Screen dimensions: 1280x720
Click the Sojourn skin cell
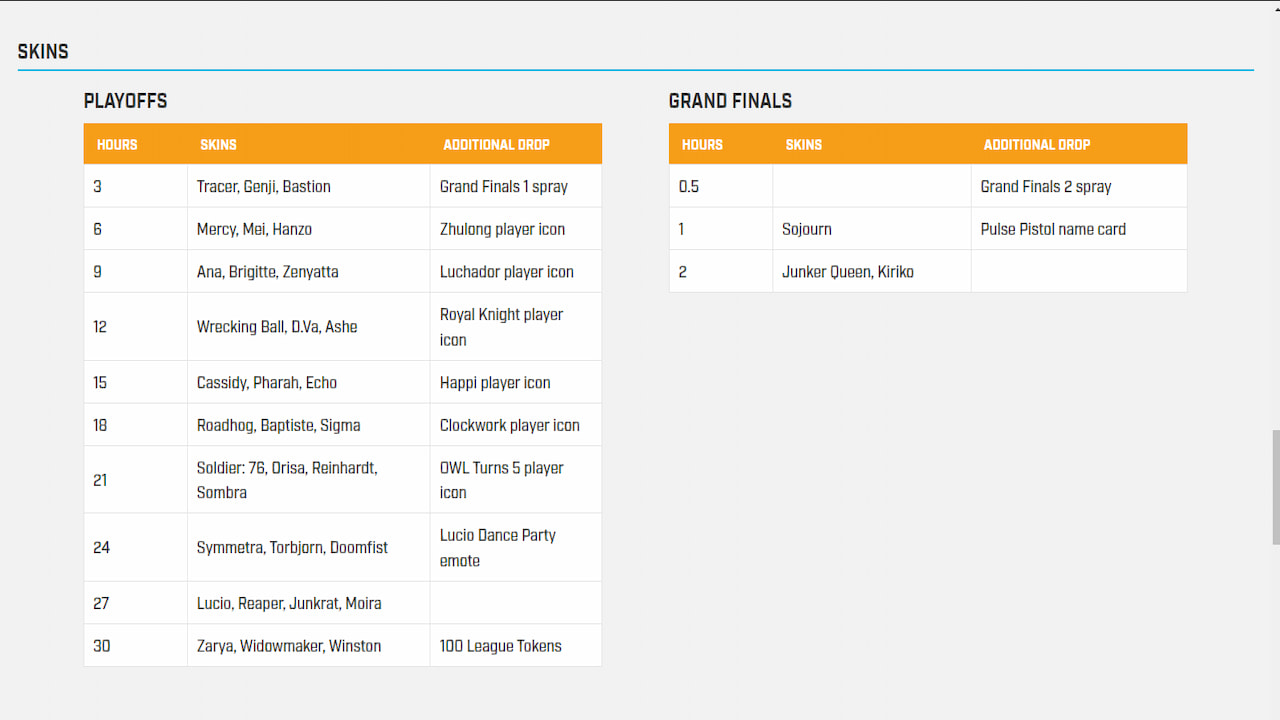pyautogui.click(x=807, y=229)
